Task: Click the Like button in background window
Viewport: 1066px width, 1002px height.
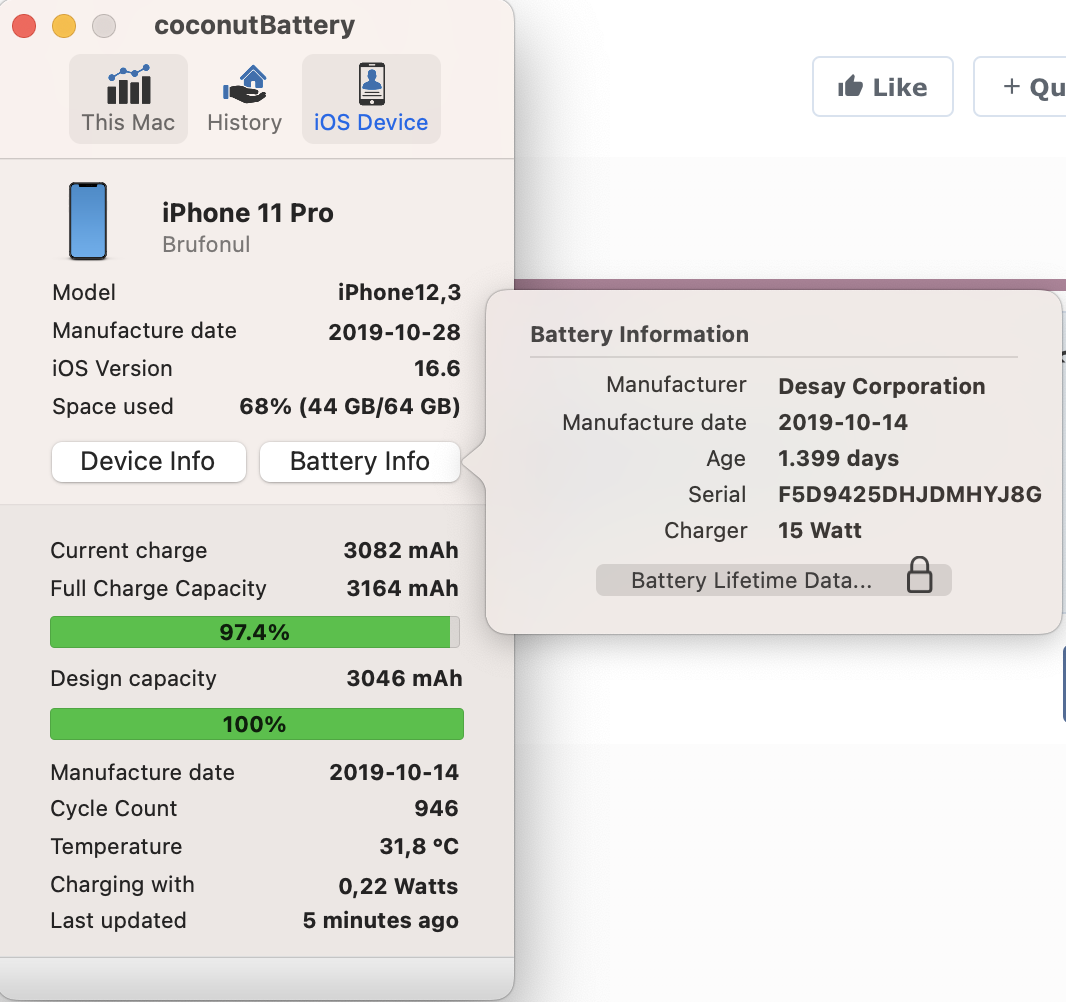Action: coord(882,87)
